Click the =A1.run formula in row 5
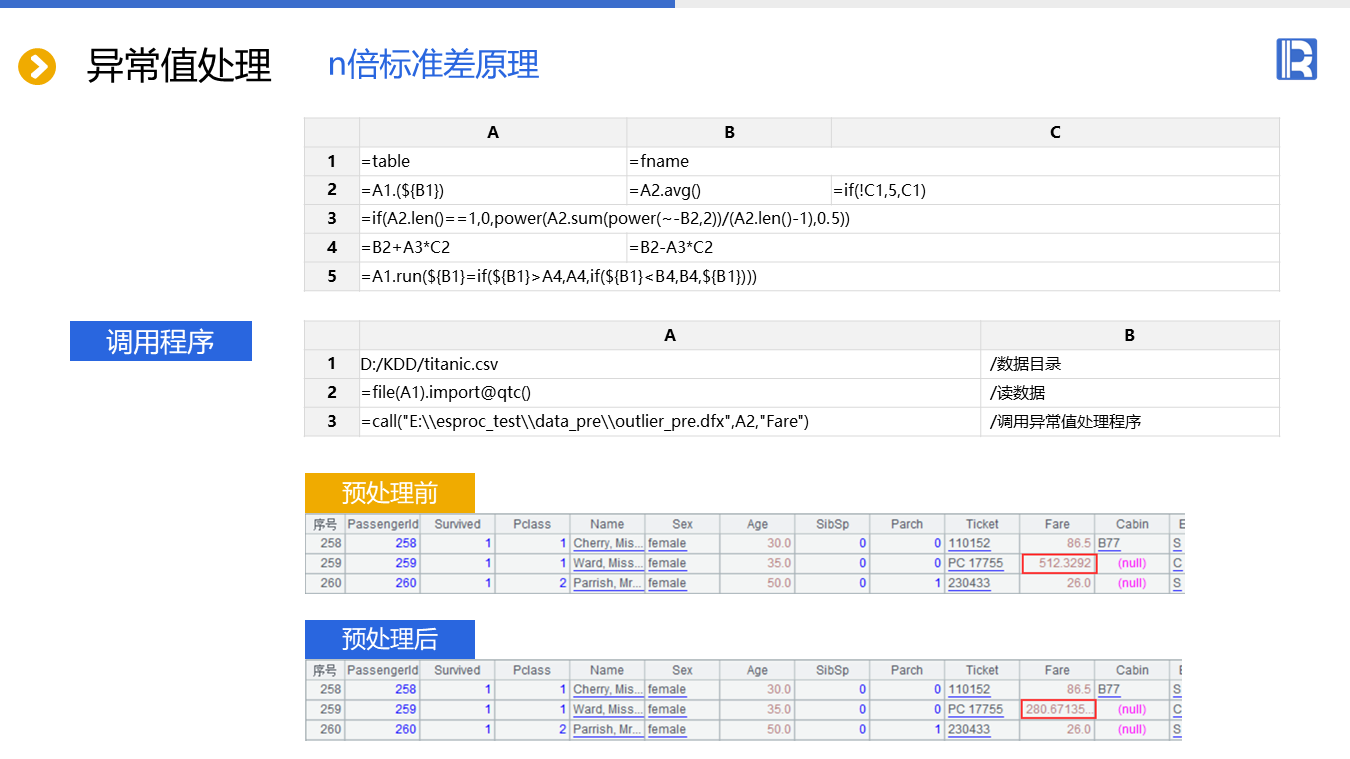Screen dimensions: 1350x759 [559, 277]
